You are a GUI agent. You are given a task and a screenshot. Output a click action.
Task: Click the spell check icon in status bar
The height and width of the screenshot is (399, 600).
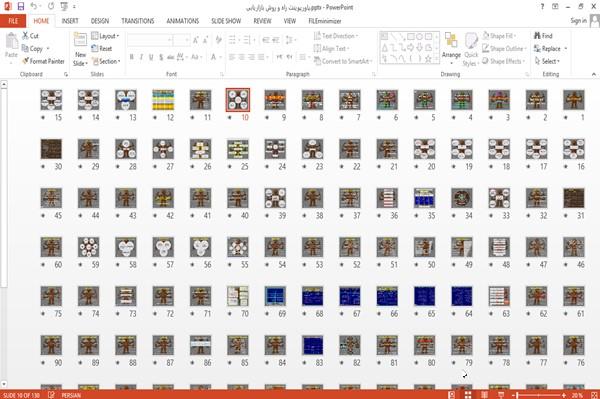point(51,395)
